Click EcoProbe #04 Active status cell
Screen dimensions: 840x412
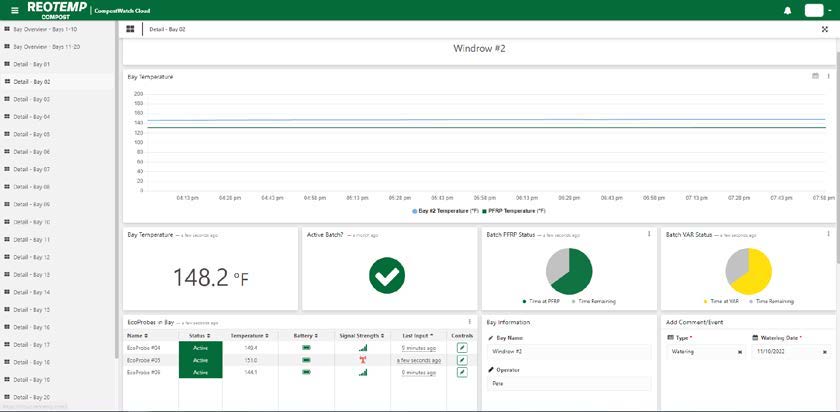[x=200, y=348]
